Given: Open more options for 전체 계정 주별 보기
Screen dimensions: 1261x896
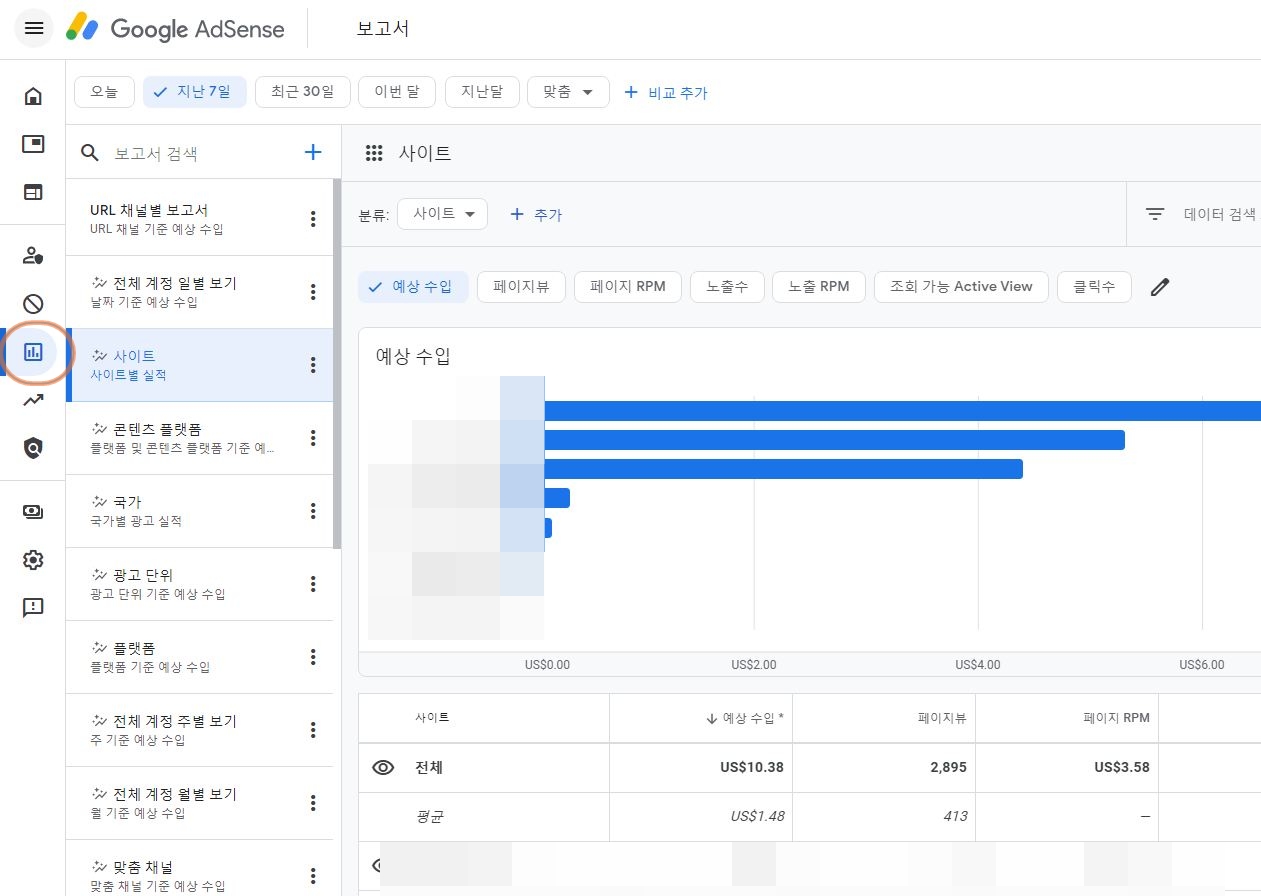Looking at the screenshot, I should pyautogui.click(x=313, y=730).
